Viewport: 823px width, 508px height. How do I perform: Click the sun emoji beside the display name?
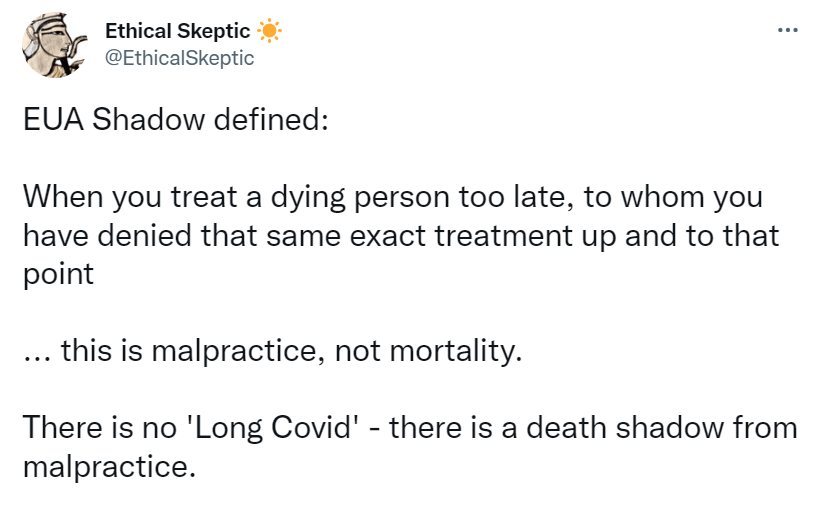pyautogui.click(x=270, y=32)
